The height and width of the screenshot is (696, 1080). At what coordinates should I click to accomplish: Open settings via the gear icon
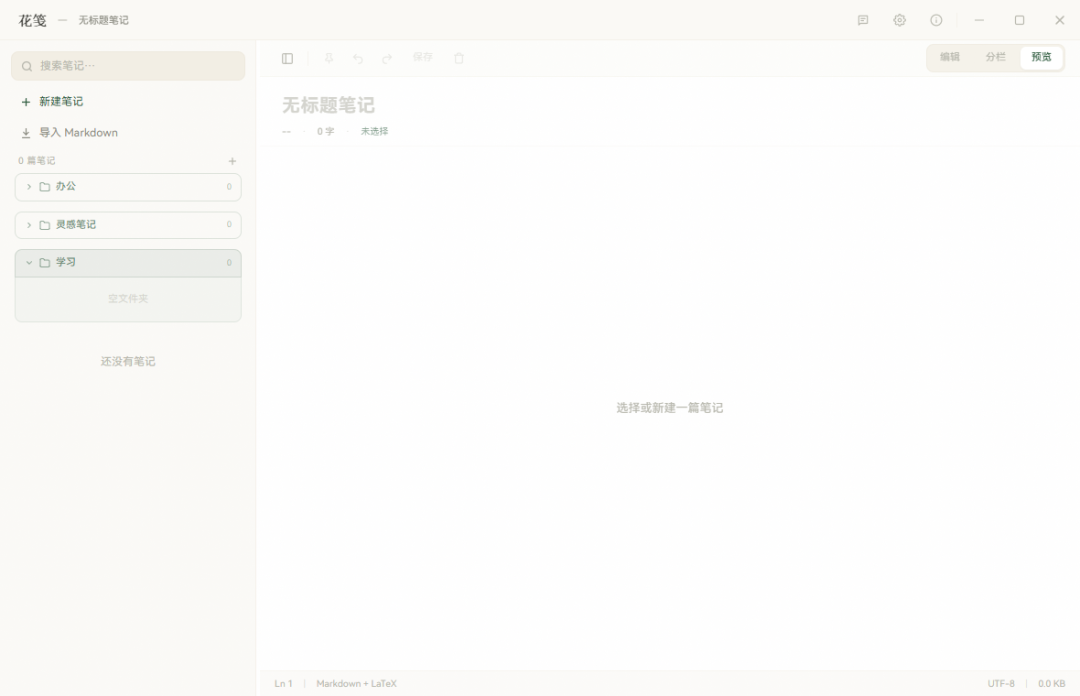pyautogui.click(x=900, y=20)
